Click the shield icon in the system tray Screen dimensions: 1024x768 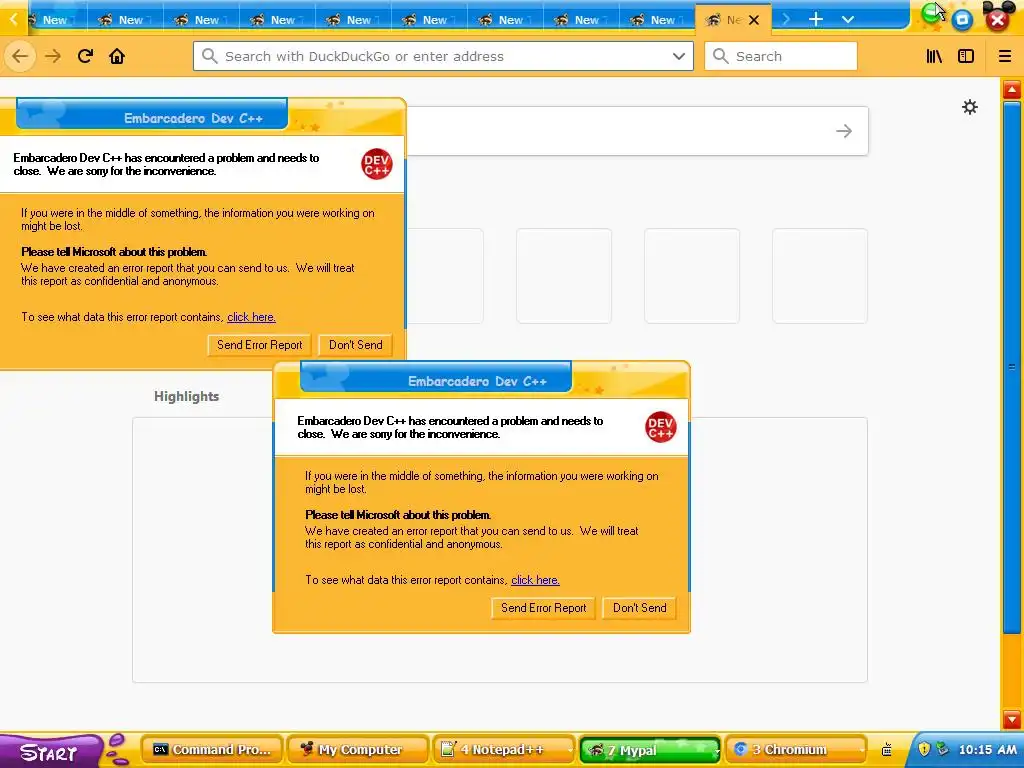pyautogui.click(x=923, y=748)
